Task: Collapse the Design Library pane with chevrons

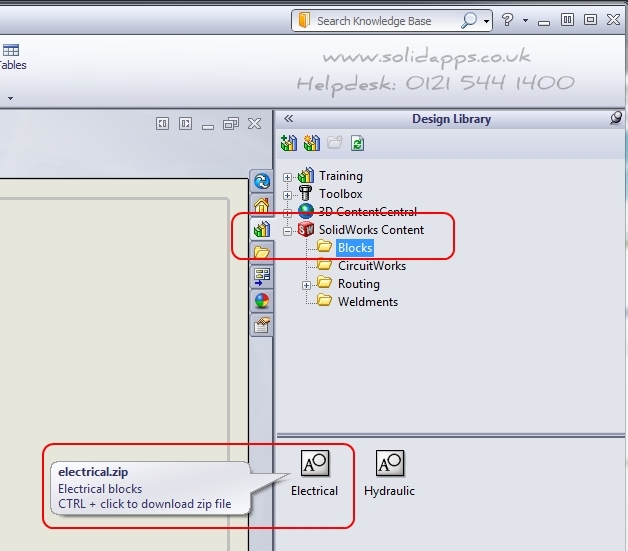Action: point(289,118)
